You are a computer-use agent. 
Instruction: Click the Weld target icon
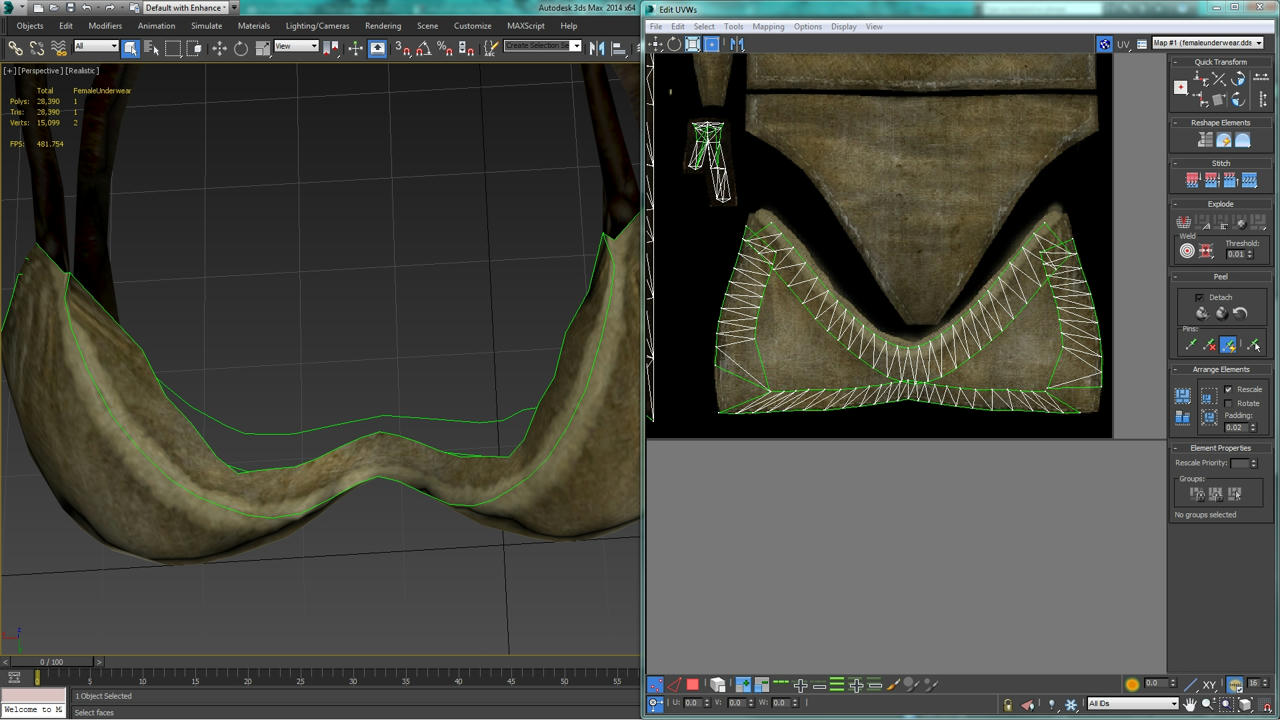(x=1187, y=251)
